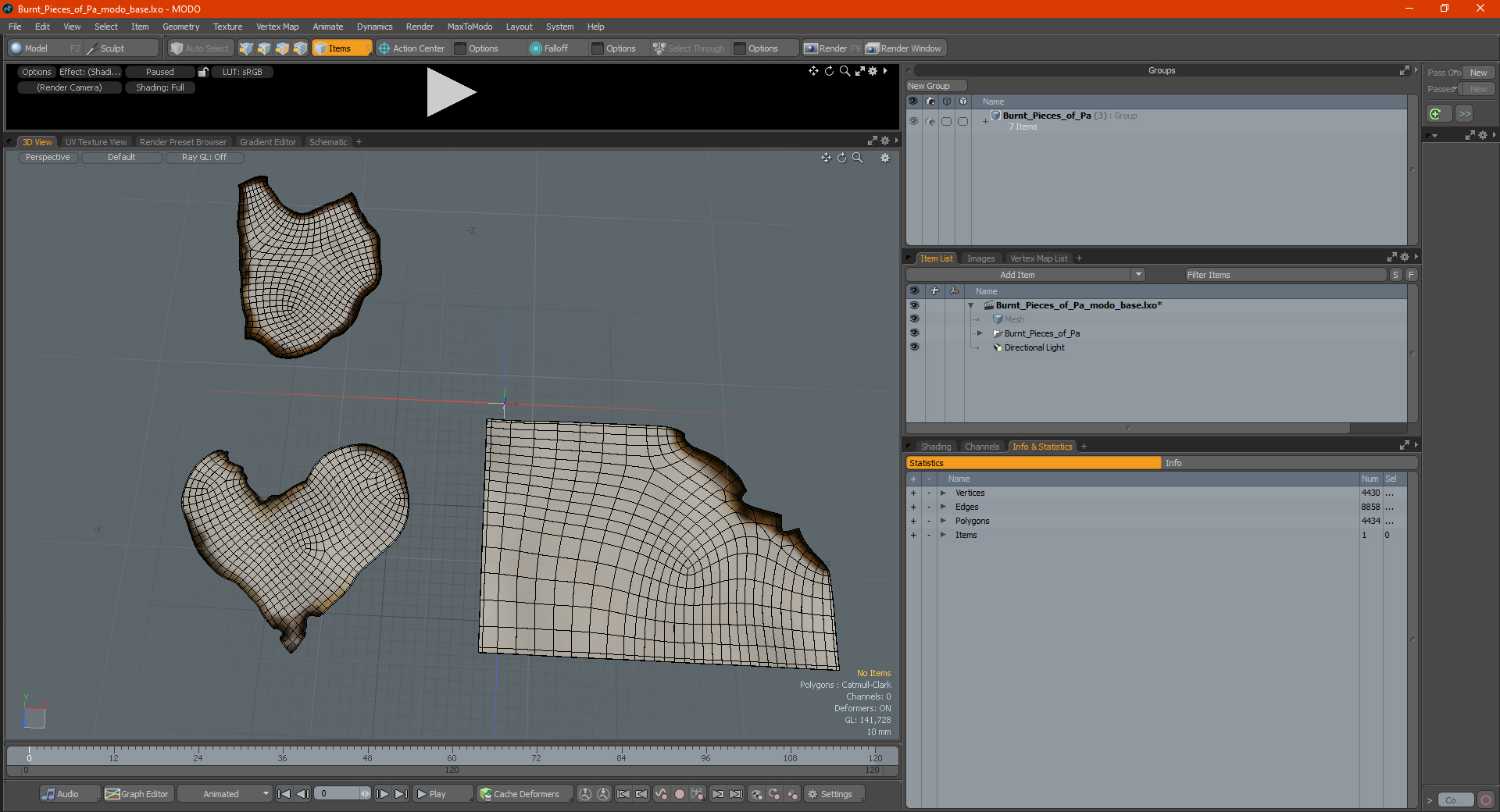Switch to the UV Texture View tab
Viewport: 1500px width, 812px height.
(95, 142)
